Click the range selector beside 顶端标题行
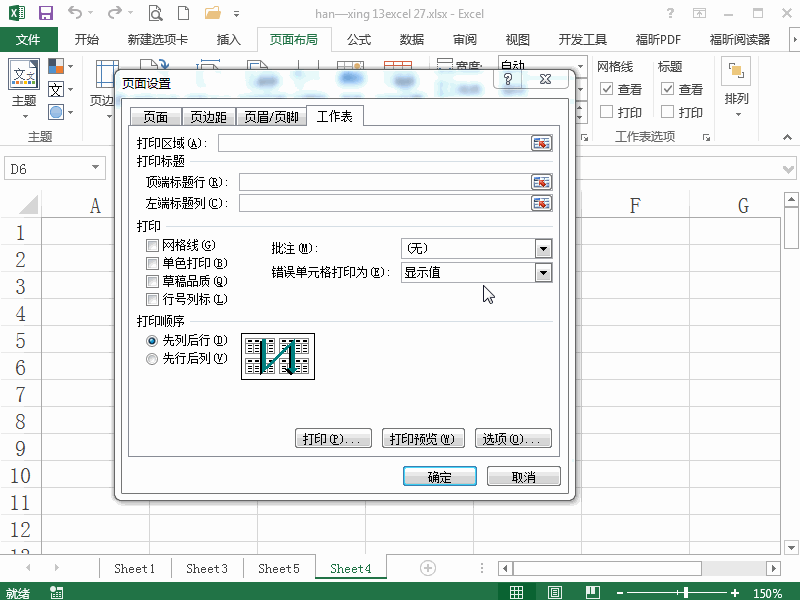The width and height of the screenshot is (800, 600). pos(541,184)
